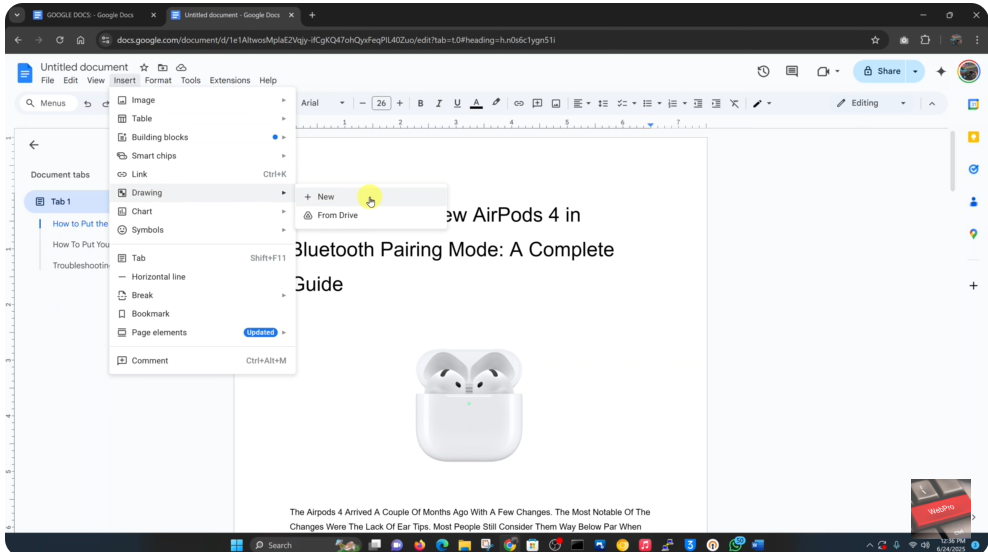Open the Building blocks submenu
The height and width of the screenshot is (552, 988).
click(202, 137)
